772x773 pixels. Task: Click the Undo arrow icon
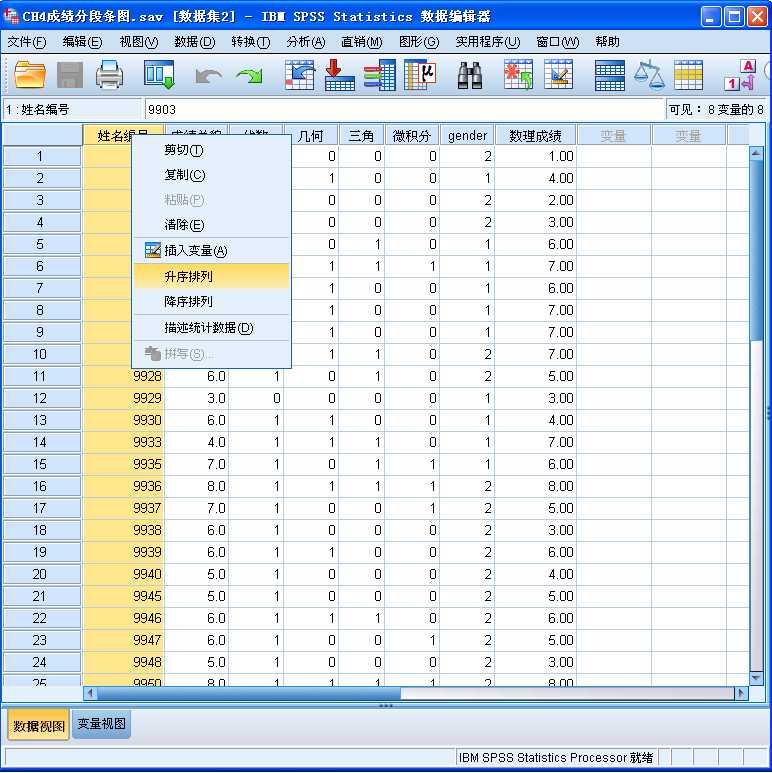click(x=208, y=76)
